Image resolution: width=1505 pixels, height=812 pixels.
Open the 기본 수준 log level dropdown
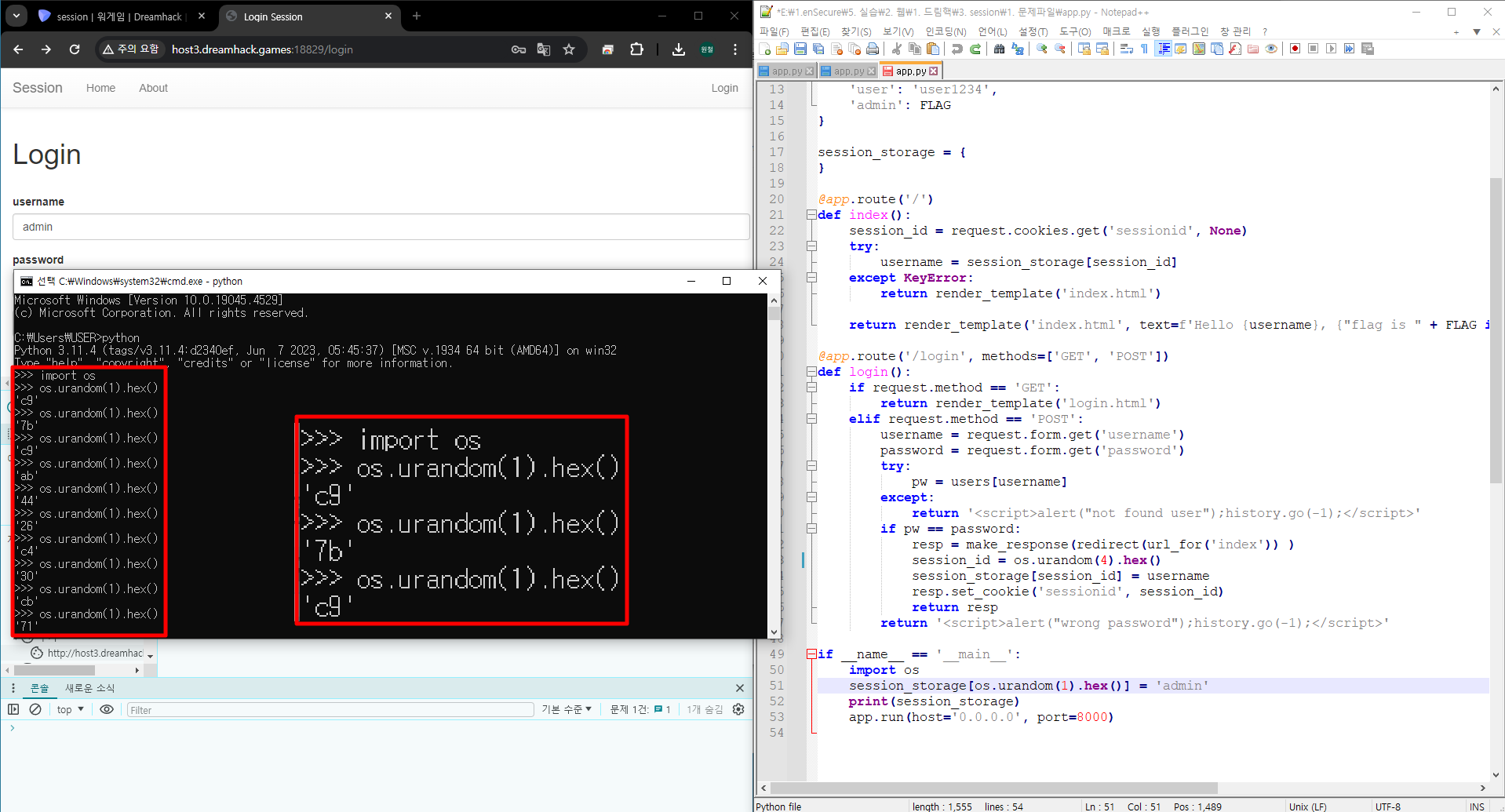click(x=566, y=709)
